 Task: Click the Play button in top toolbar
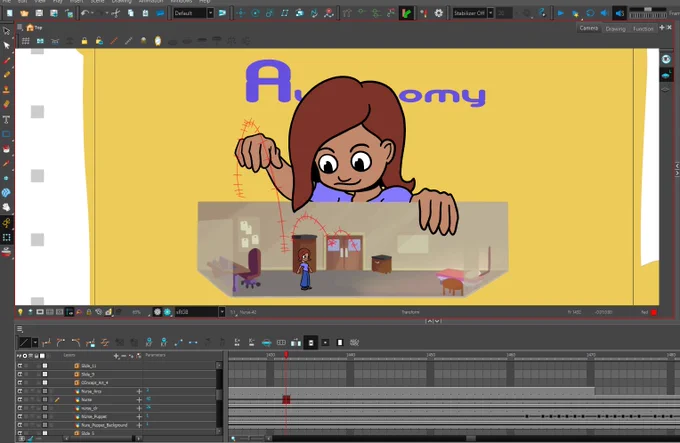click(561, 13)
